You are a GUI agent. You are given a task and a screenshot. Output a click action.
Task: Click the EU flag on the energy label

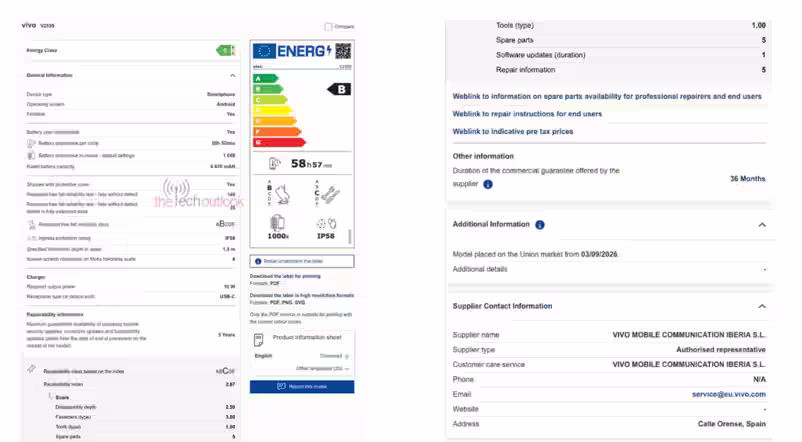click(x=264, y=51)
